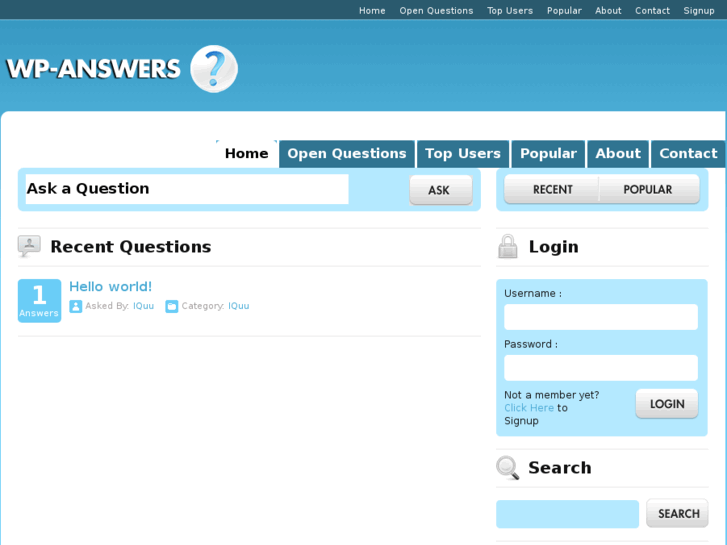This screenshot has width=727, height=545.
Task: Click the Password : label
Action: click(531, 344)
